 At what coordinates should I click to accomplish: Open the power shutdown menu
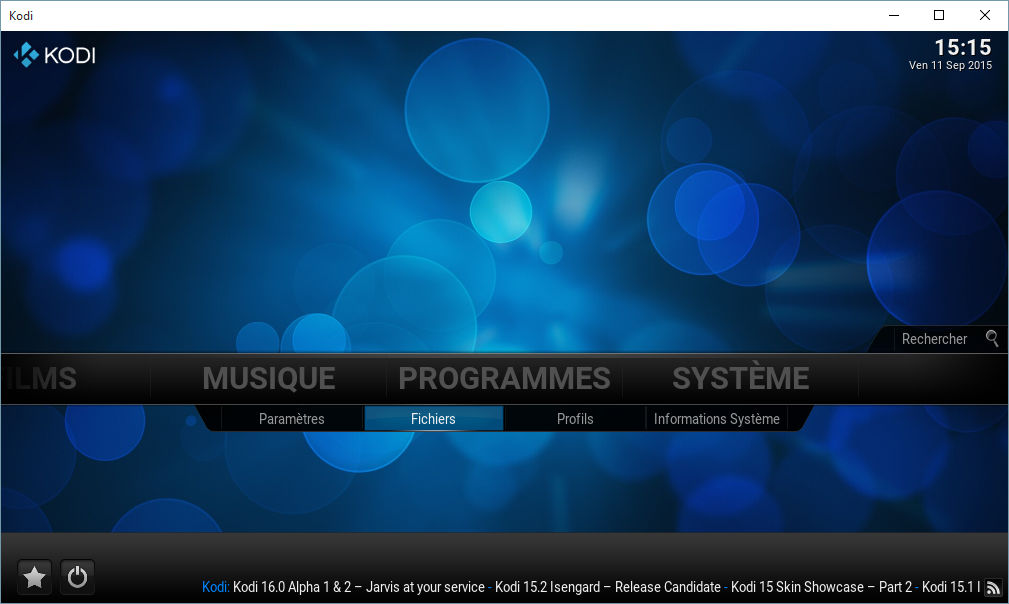point(77,577)
